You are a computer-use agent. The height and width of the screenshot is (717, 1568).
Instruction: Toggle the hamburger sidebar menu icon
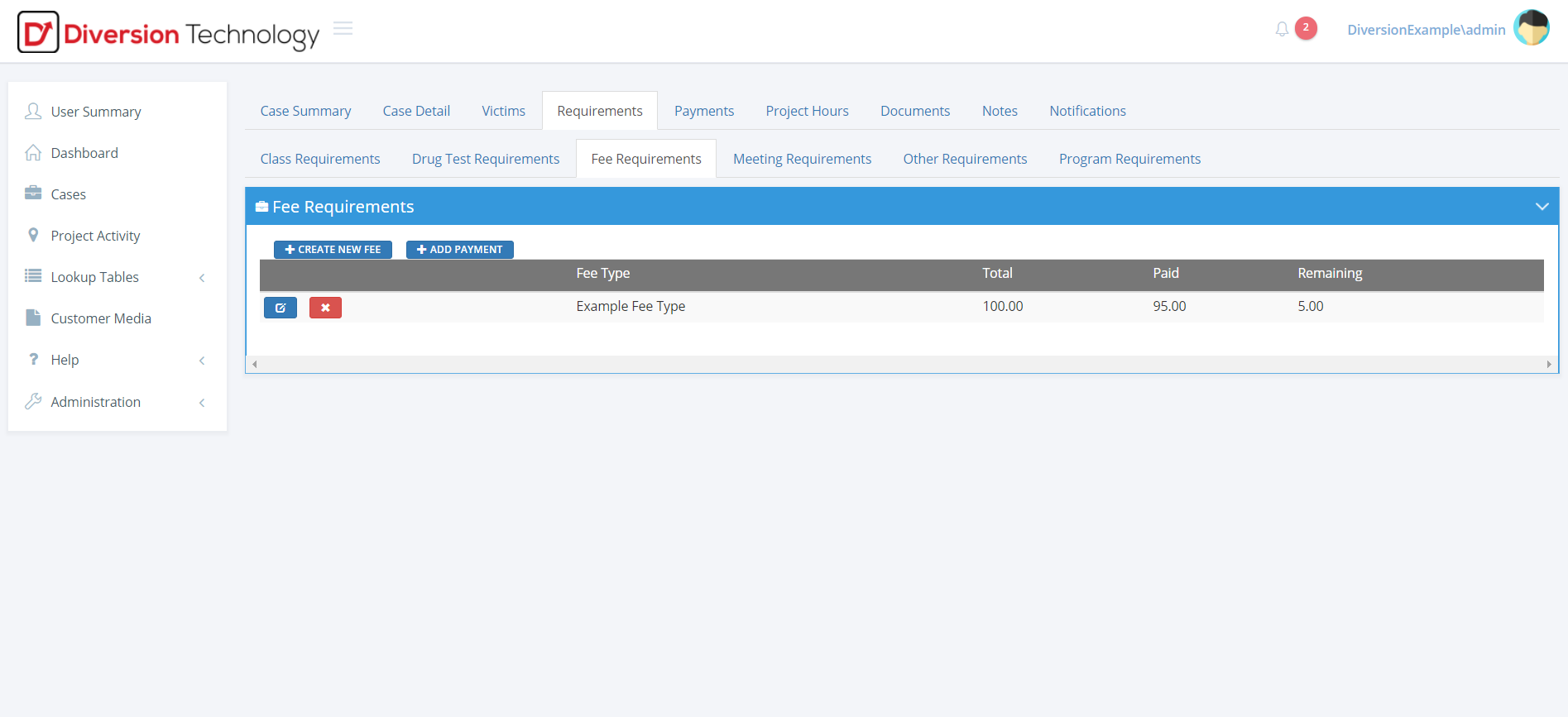point(343,29)
